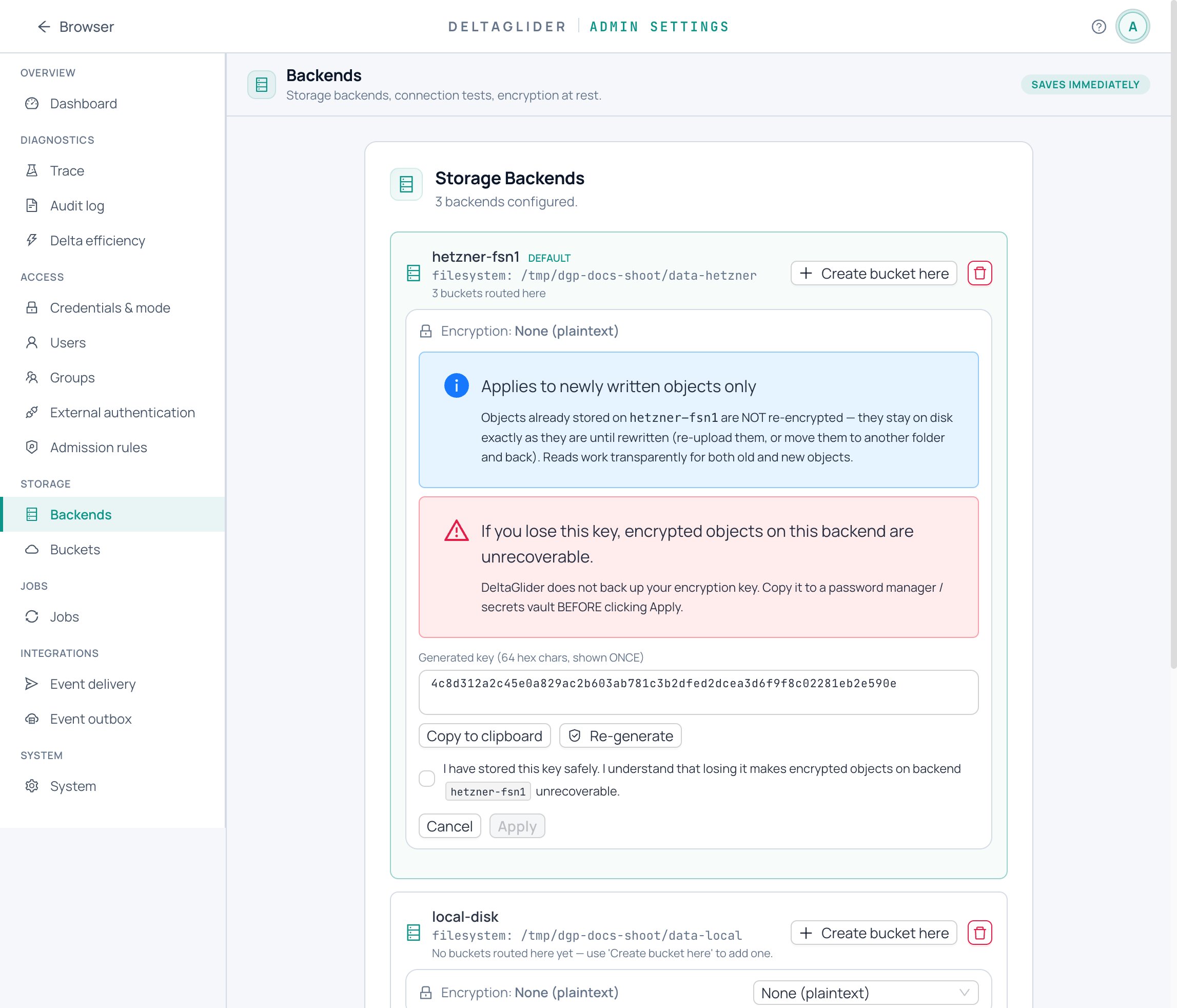The image size is (1177, 1008).
Task: Click the System gear icon
Action: tap(32, 786)
